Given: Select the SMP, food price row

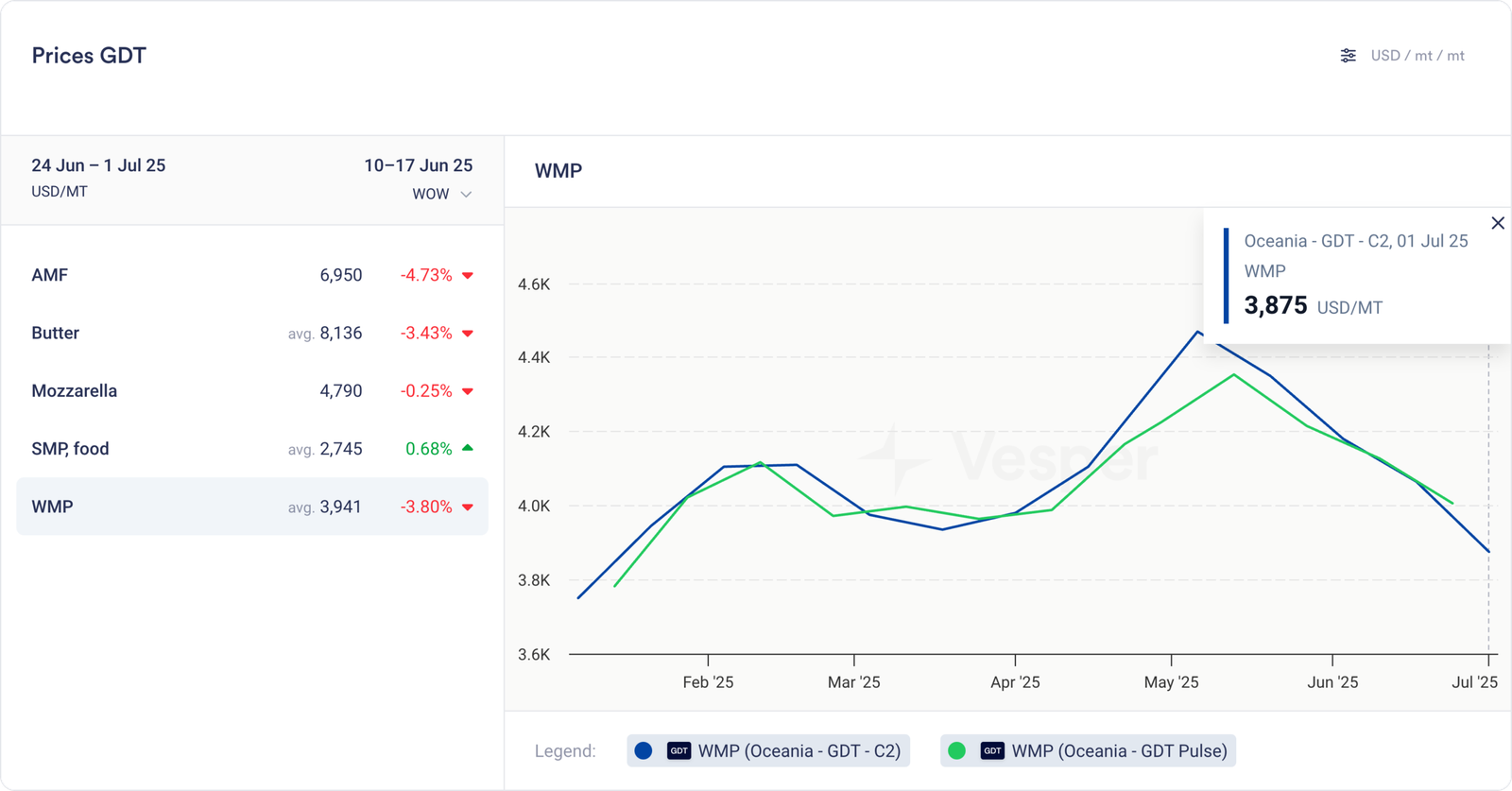Looking at the screenshot, I should tap(251, 448).
